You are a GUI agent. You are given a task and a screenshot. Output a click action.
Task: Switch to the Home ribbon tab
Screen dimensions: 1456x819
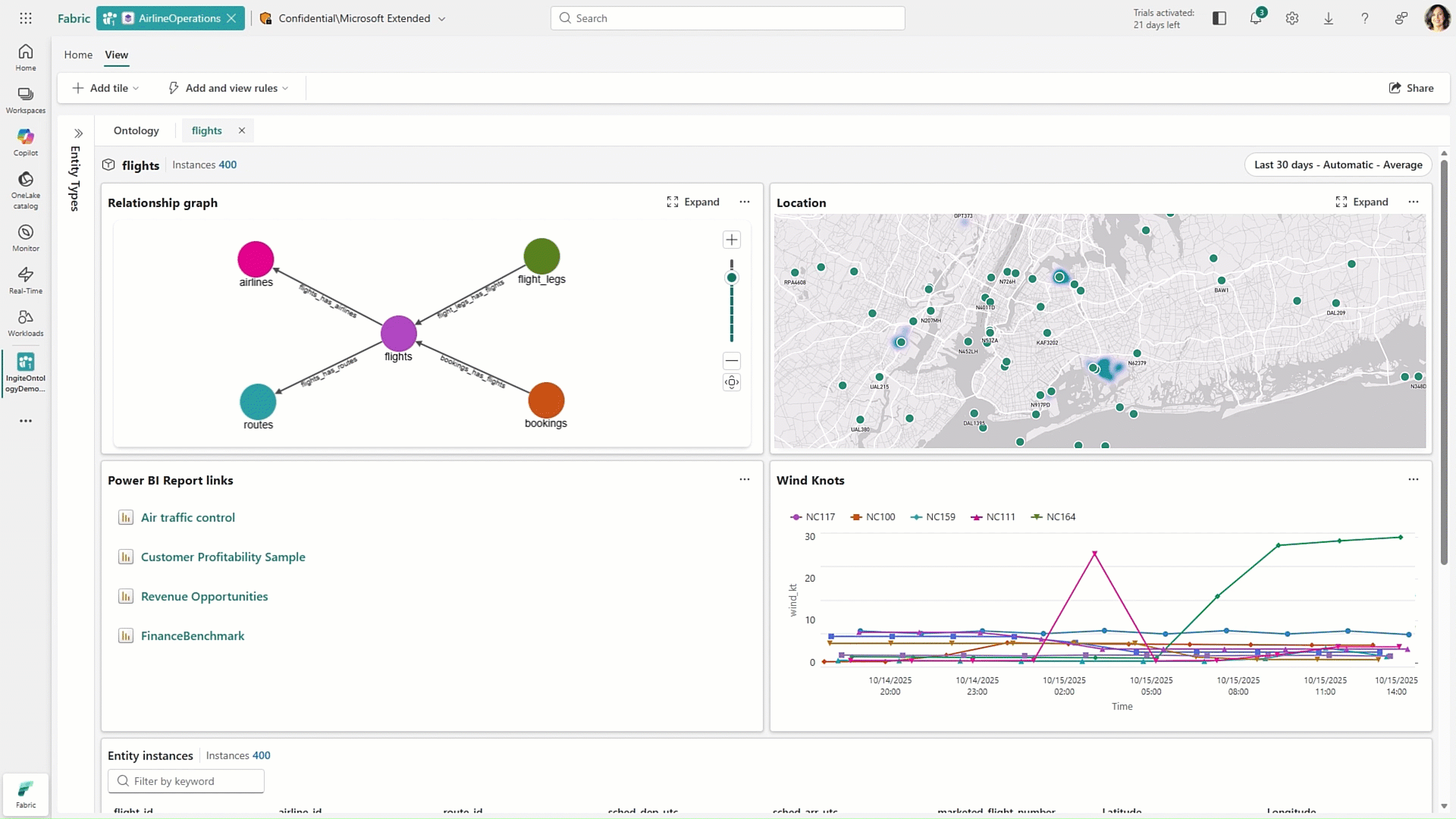[x=78, y=55]
